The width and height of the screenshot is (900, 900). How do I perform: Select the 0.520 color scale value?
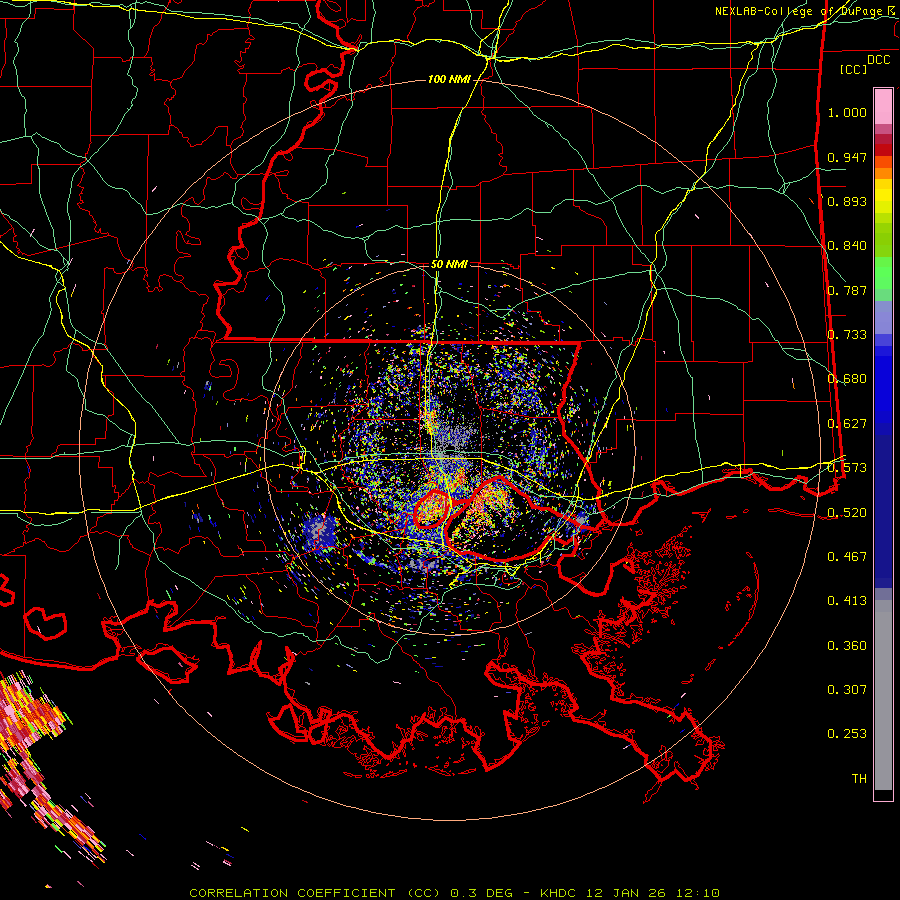pos(847,512)
